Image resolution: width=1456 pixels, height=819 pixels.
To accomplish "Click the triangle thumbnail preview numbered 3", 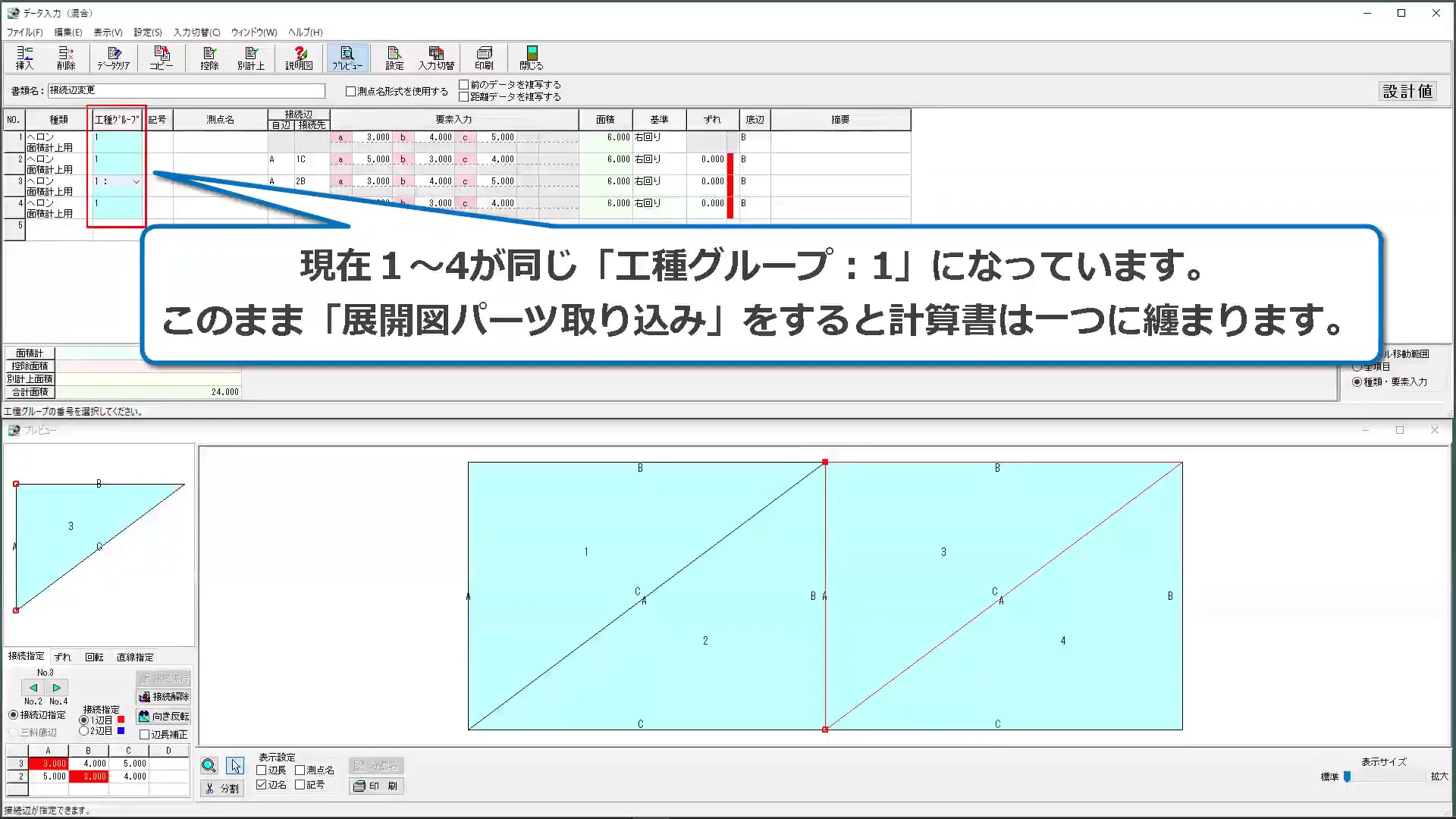I will tap(99, 546).
